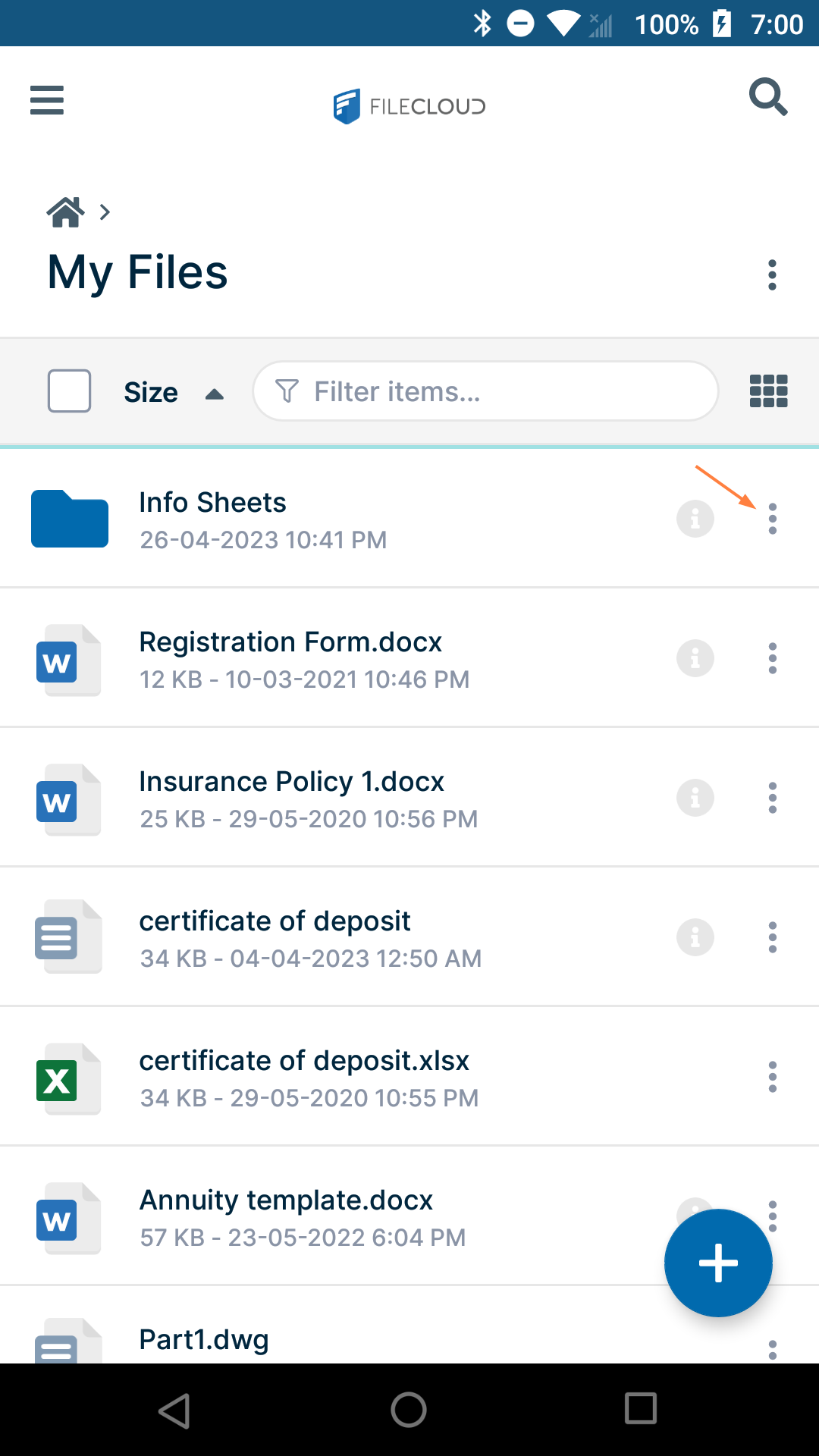The image size is (819, 1456).
Task: Open options for Info Sheets folder
Action: click(772, 519)
